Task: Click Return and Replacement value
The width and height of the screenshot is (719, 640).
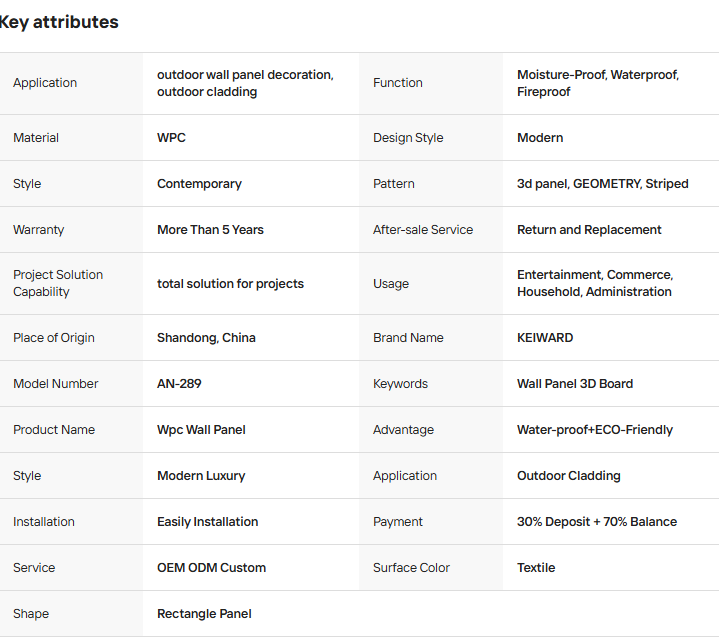Action: click(589, 230)
